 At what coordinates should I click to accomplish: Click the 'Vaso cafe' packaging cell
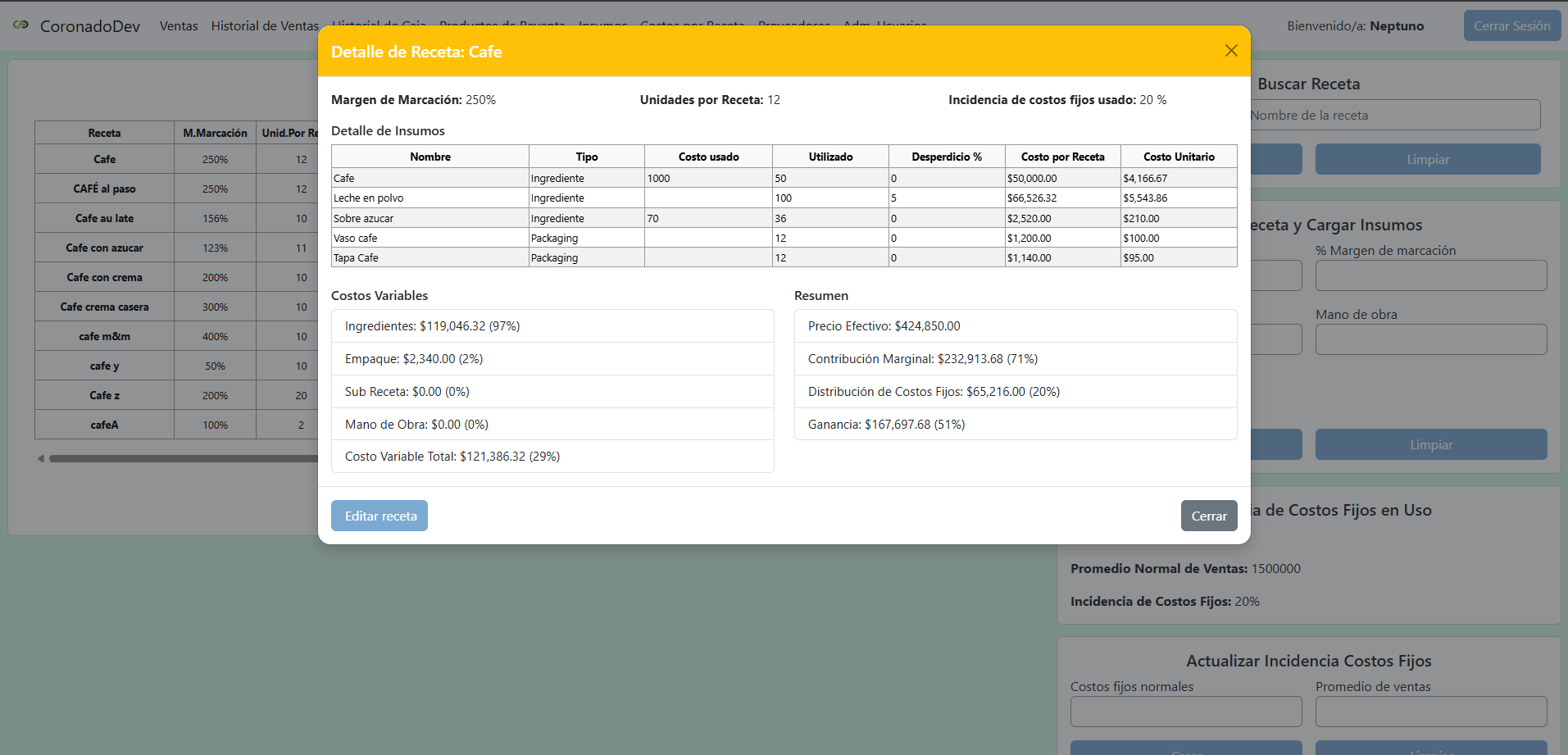click(x=430, y=238)
